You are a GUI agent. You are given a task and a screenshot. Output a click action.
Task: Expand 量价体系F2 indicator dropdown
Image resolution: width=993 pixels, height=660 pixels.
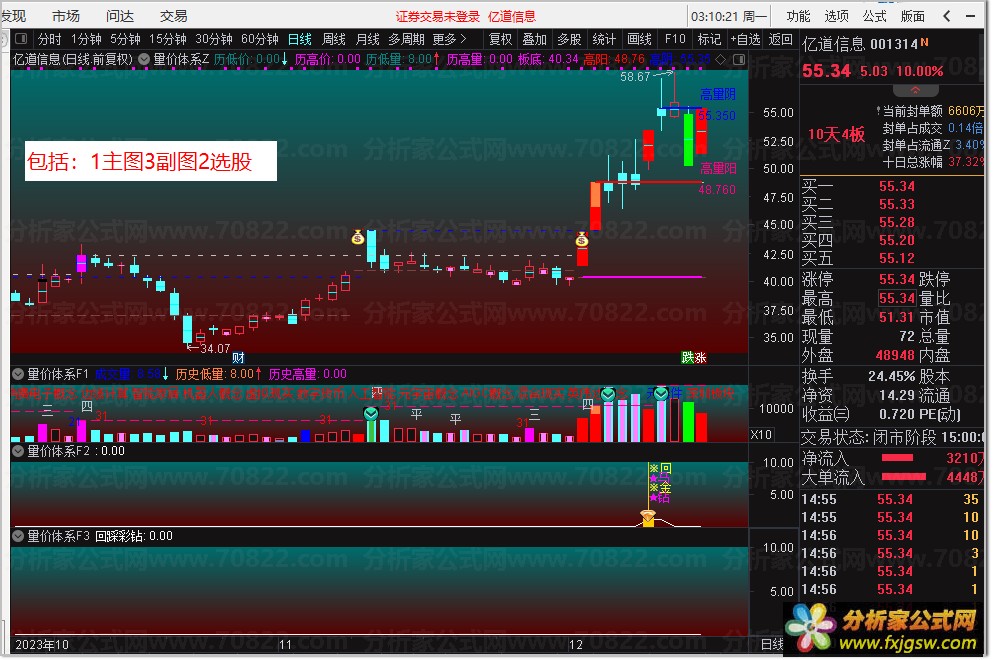(18, 451)
